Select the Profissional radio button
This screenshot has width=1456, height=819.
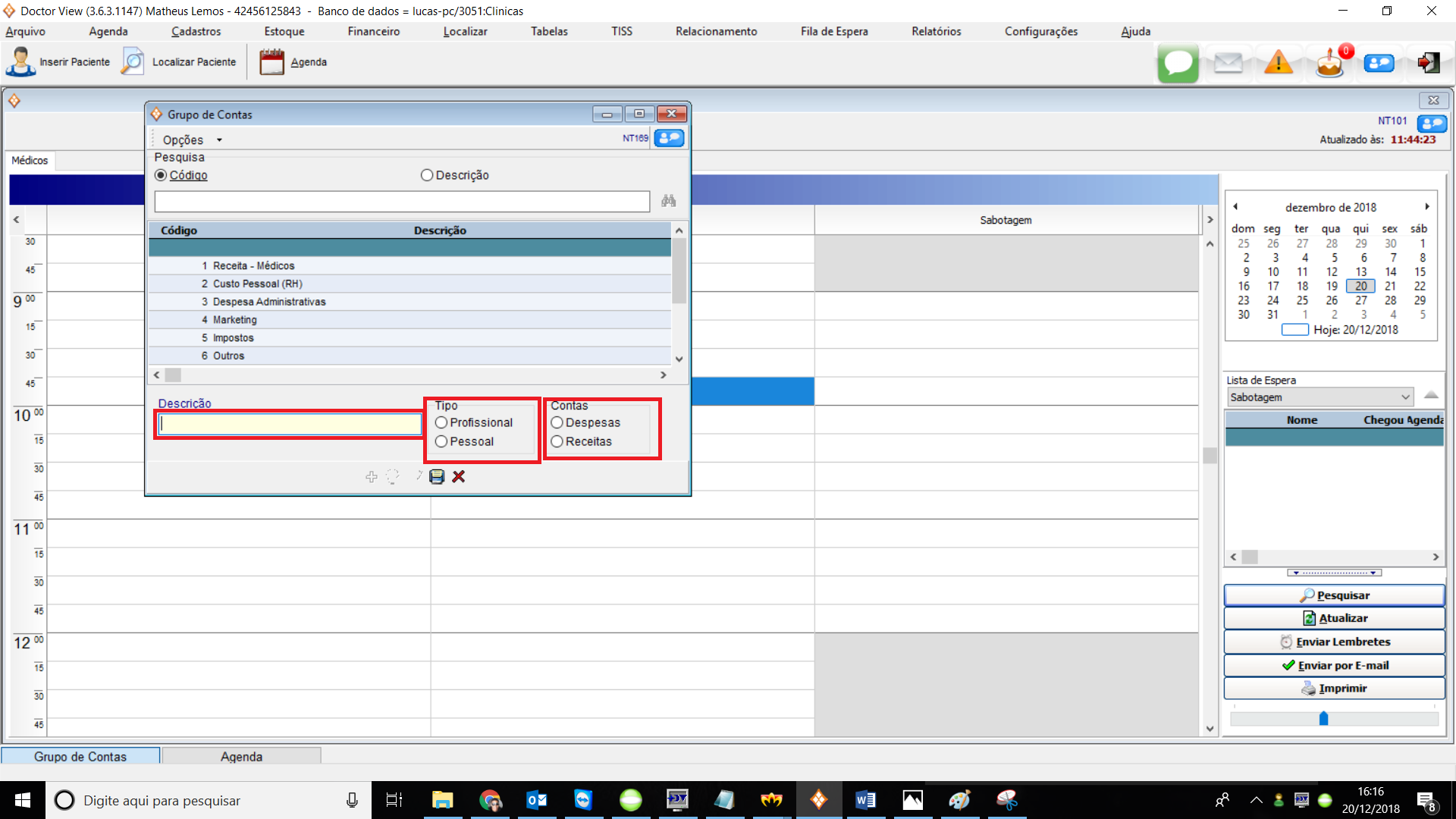click(x=441, y=423)
